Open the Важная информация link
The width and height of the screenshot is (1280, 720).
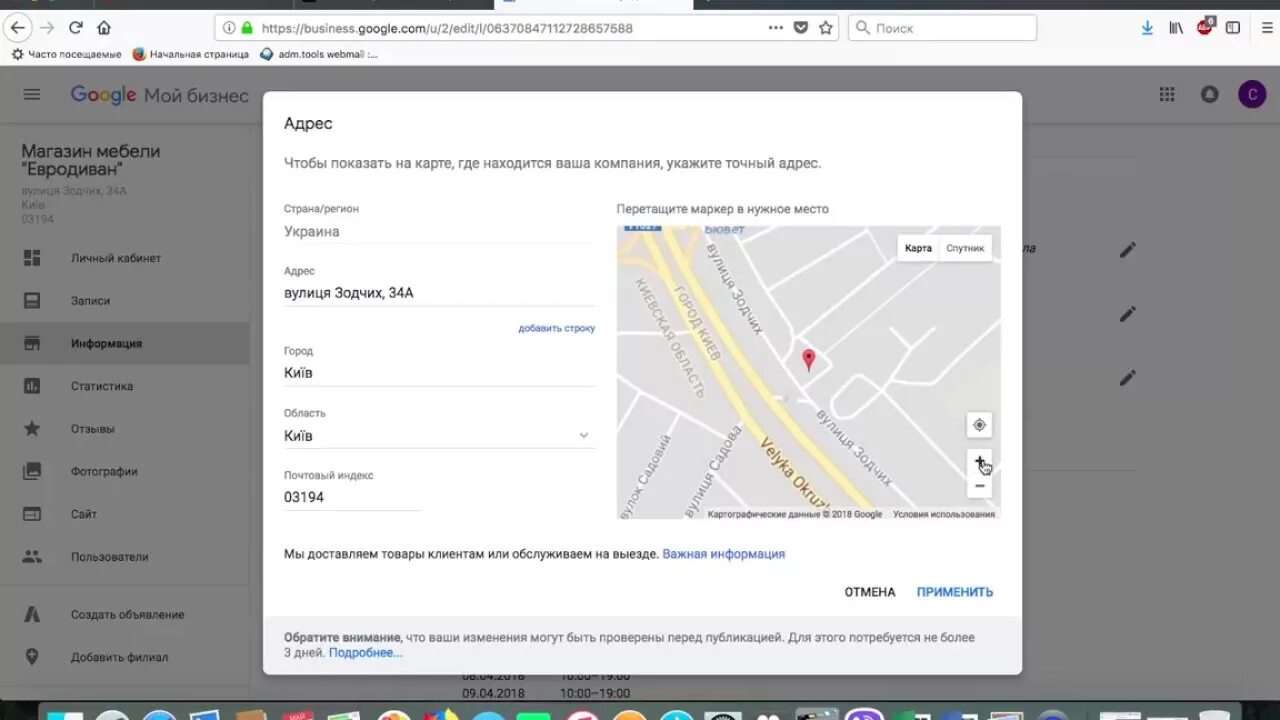click(x=723, y=554)
